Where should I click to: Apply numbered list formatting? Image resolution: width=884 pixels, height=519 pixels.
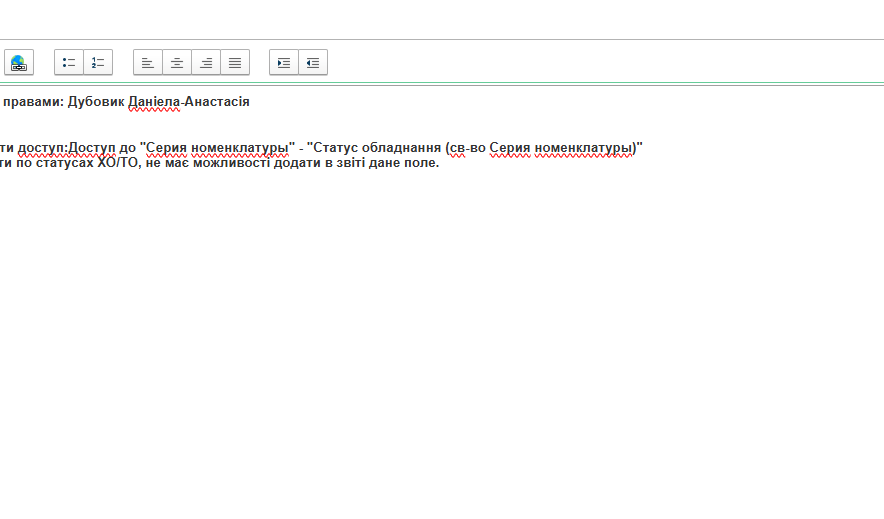pyautogui.click(x=98, y=63)
